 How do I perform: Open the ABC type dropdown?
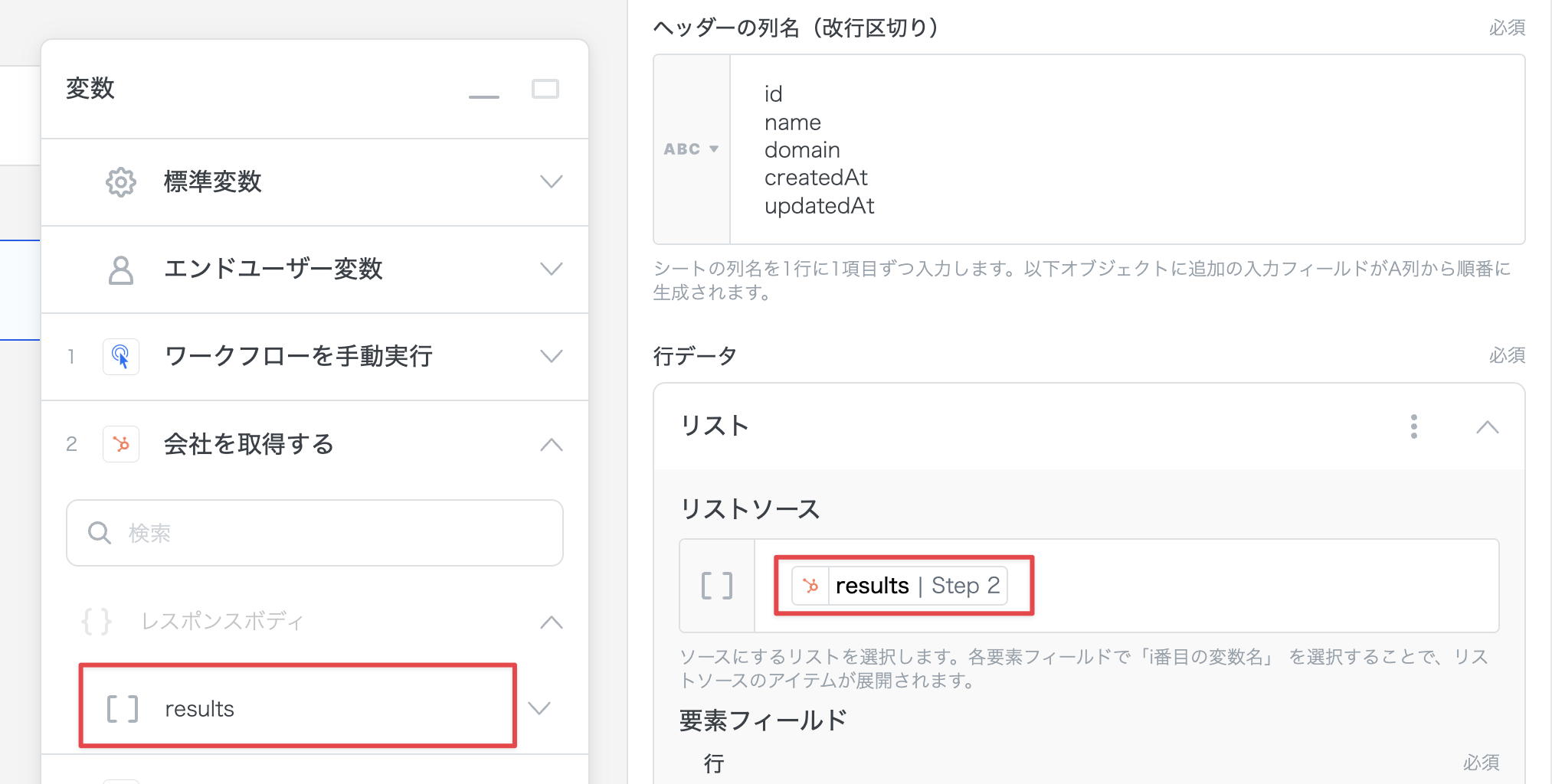pos(691,149)
